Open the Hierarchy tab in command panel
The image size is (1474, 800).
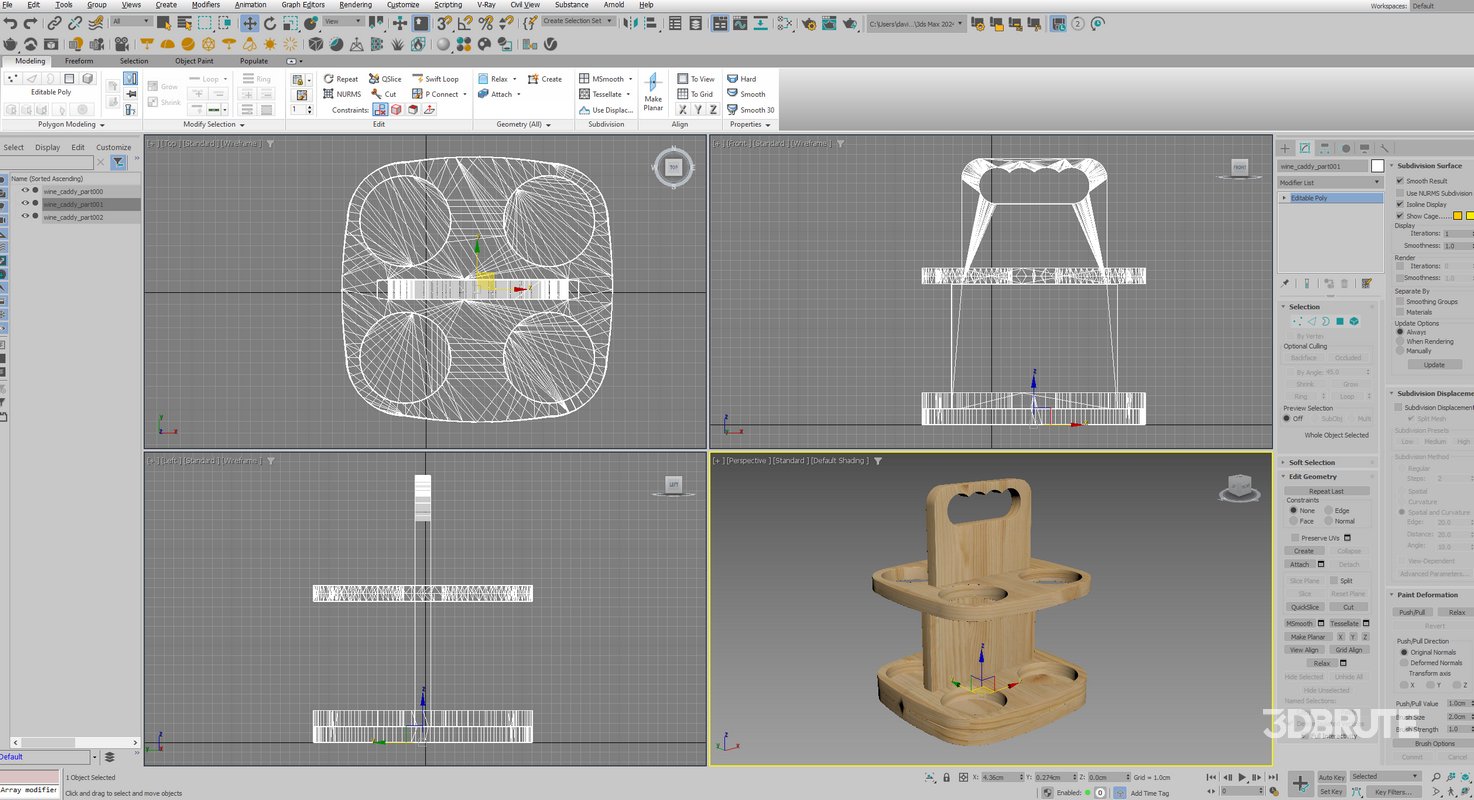click(1324, 148)
